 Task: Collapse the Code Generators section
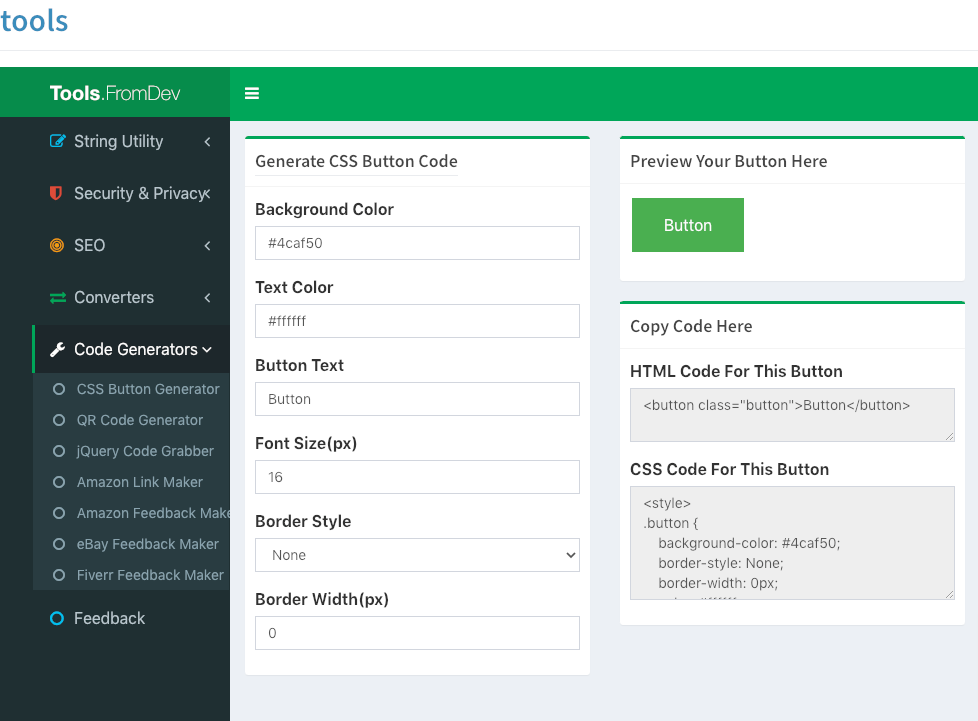tap(133, 349)
